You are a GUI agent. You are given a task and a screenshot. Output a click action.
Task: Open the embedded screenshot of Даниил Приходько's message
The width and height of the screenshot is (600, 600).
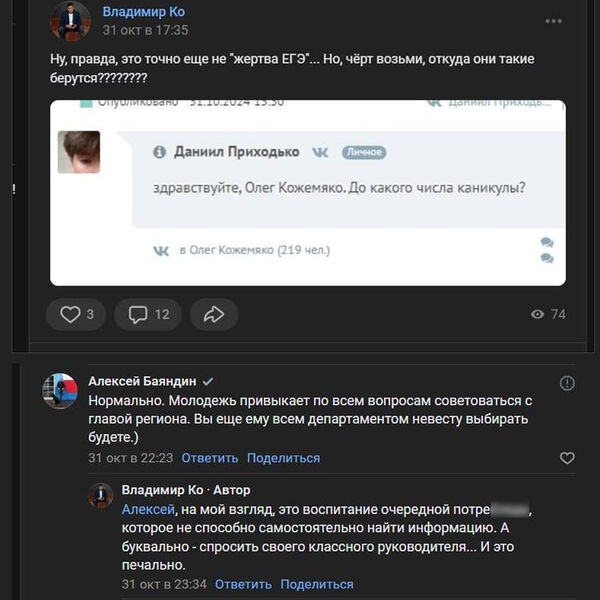[308, 193]
